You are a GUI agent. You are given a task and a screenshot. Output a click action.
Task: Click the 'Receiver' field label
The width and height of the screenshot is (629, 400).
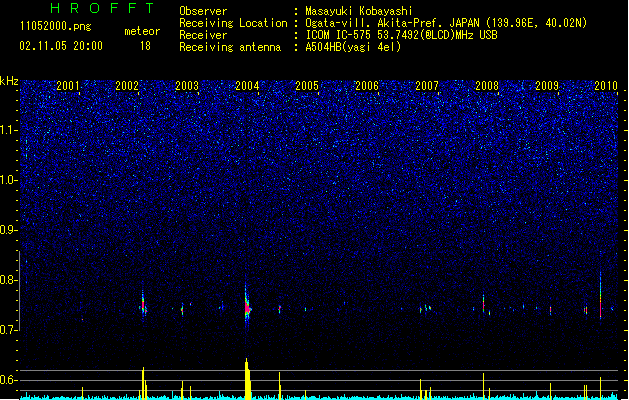pos(203,35)
